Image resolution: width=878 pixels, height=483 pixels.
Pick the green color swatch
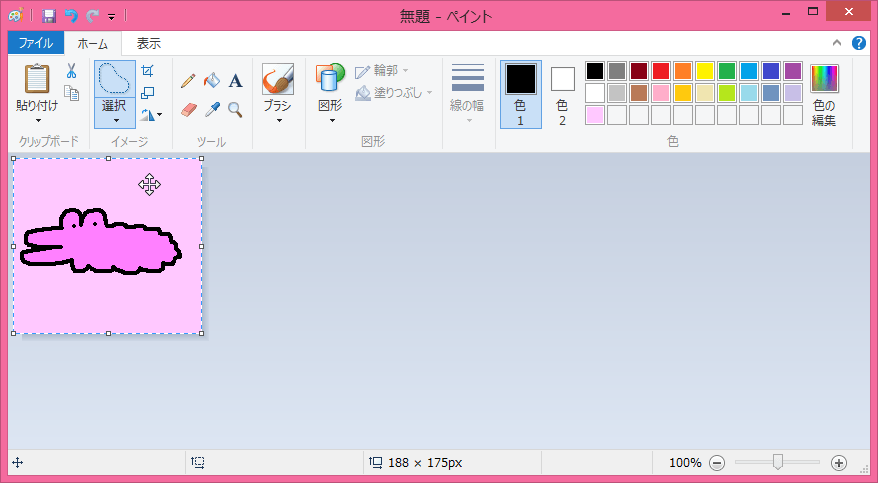coord(727,71)
